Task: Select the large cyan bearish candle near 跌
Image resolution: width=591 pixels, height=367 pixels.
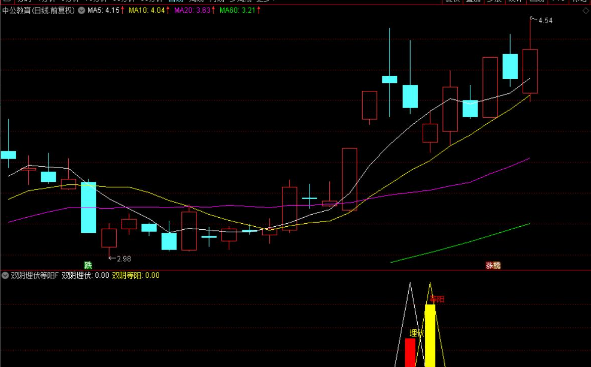Action: (89, 207)
